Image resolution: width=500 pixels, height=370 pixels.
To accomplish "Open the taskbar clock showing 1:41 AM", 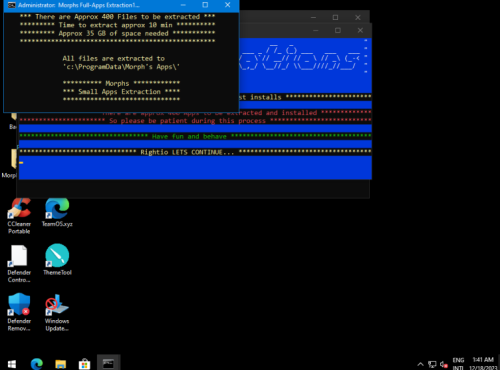I will (x=483, y=364).
